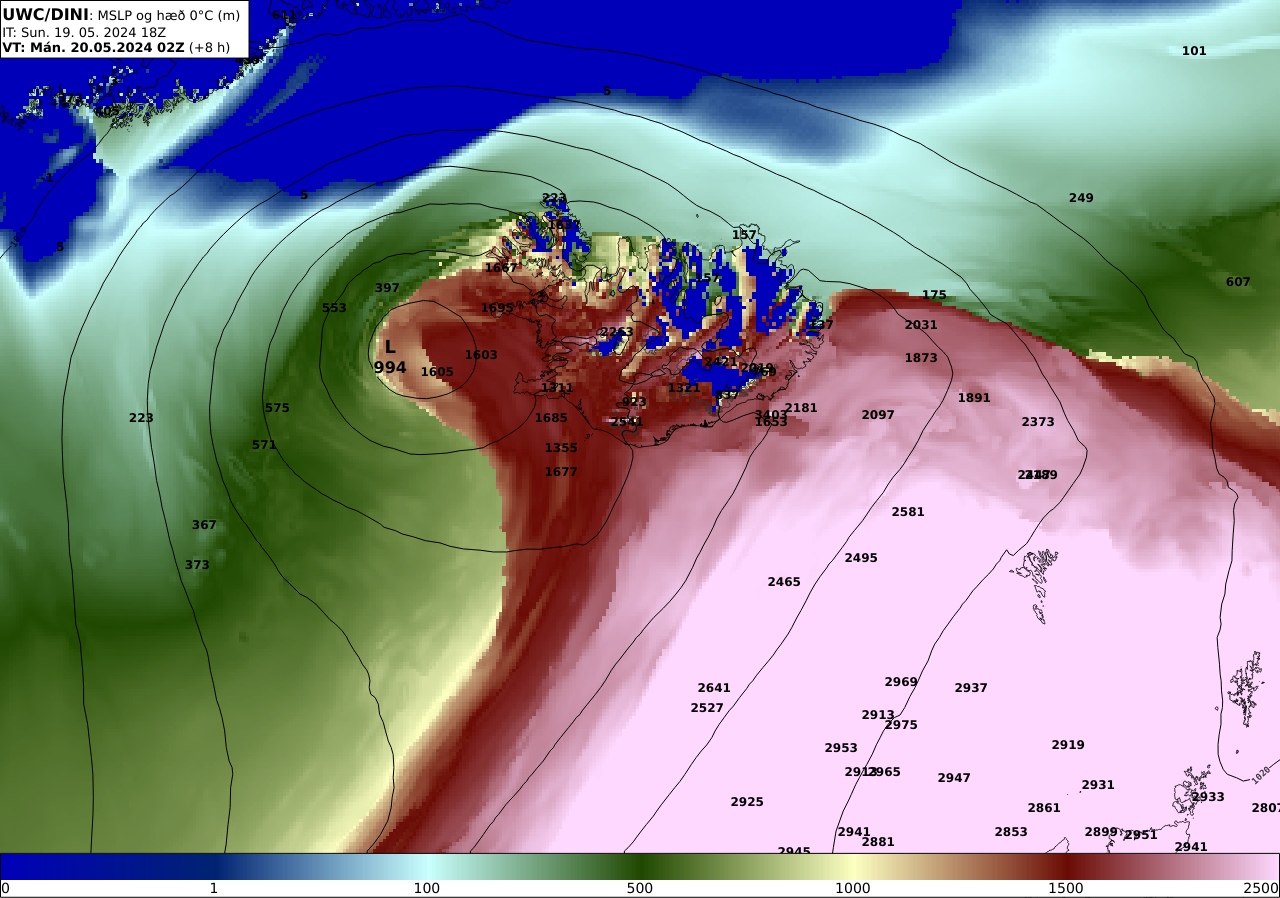Screen dimensions: 1280x898
Task: Click the 1677 height label
Action: click(x=561, y=472)
